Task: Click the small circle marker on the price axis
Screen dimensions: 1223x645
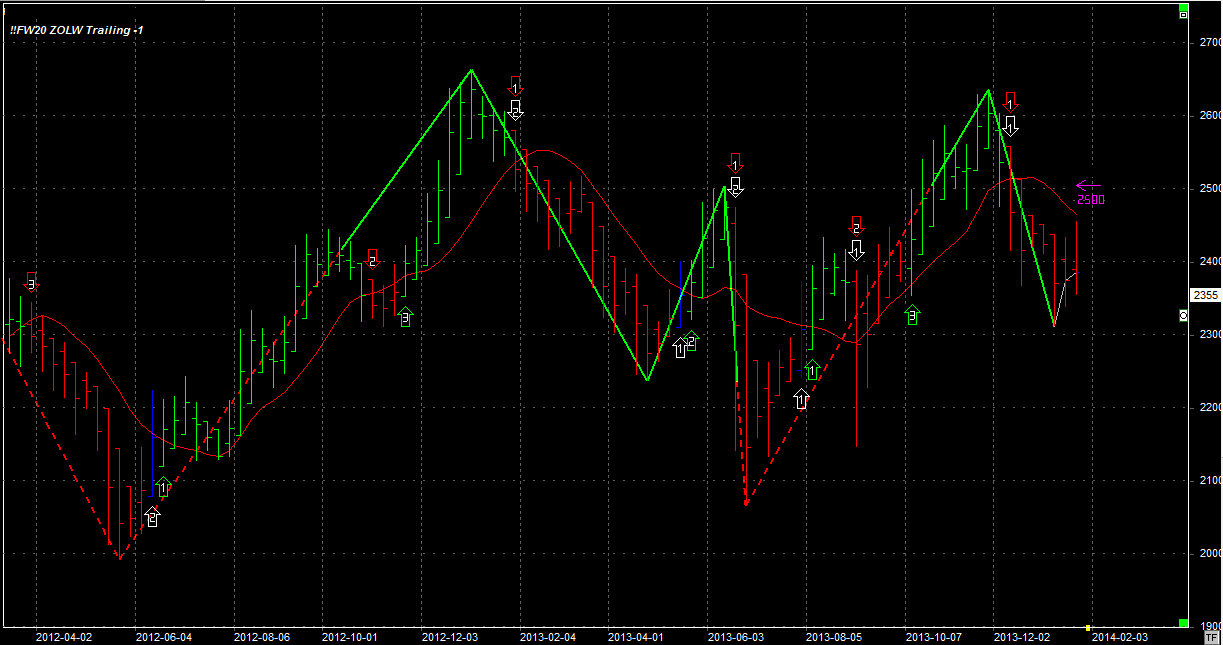Action: tap(1184, 315)
